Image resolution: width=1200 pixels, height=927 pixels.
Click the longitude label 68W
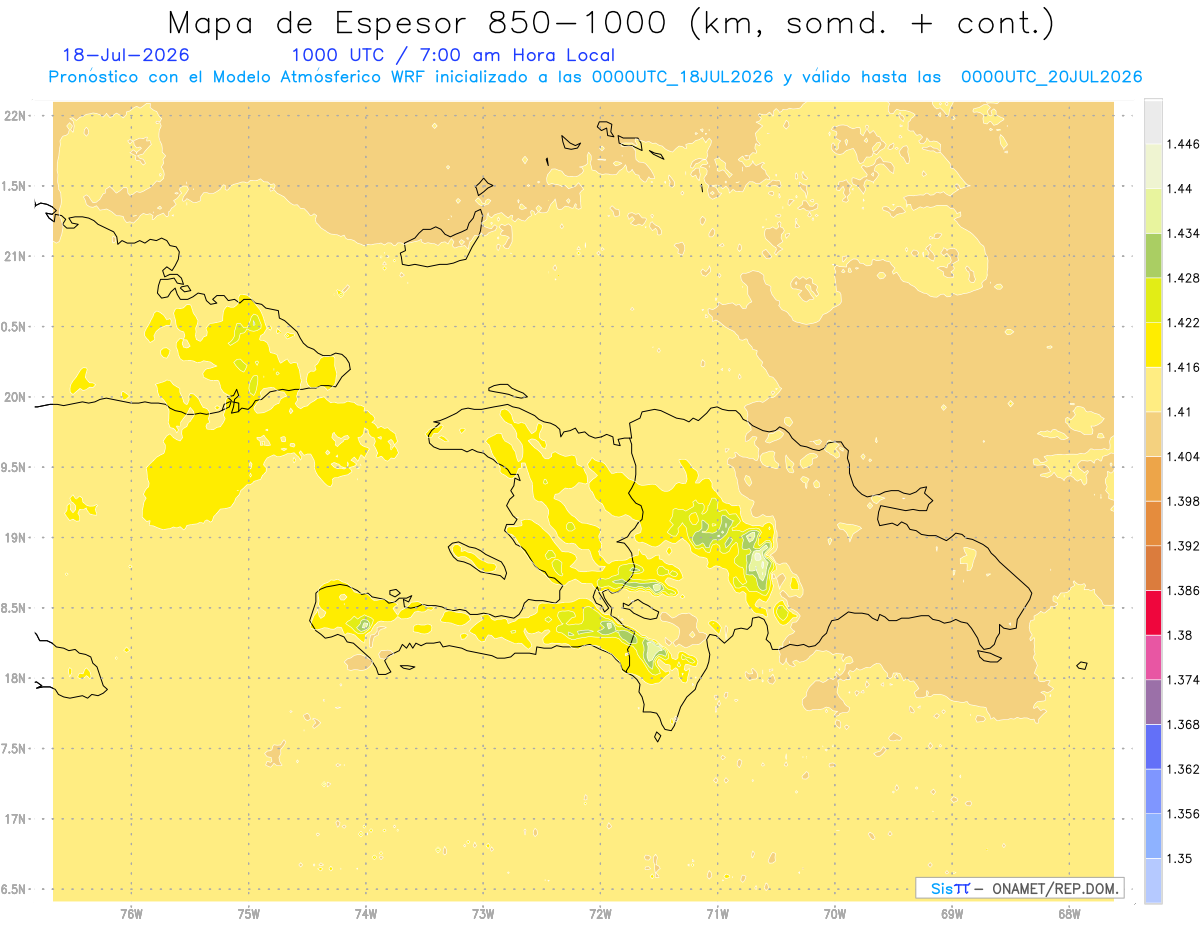click(x=1069, y=914)
